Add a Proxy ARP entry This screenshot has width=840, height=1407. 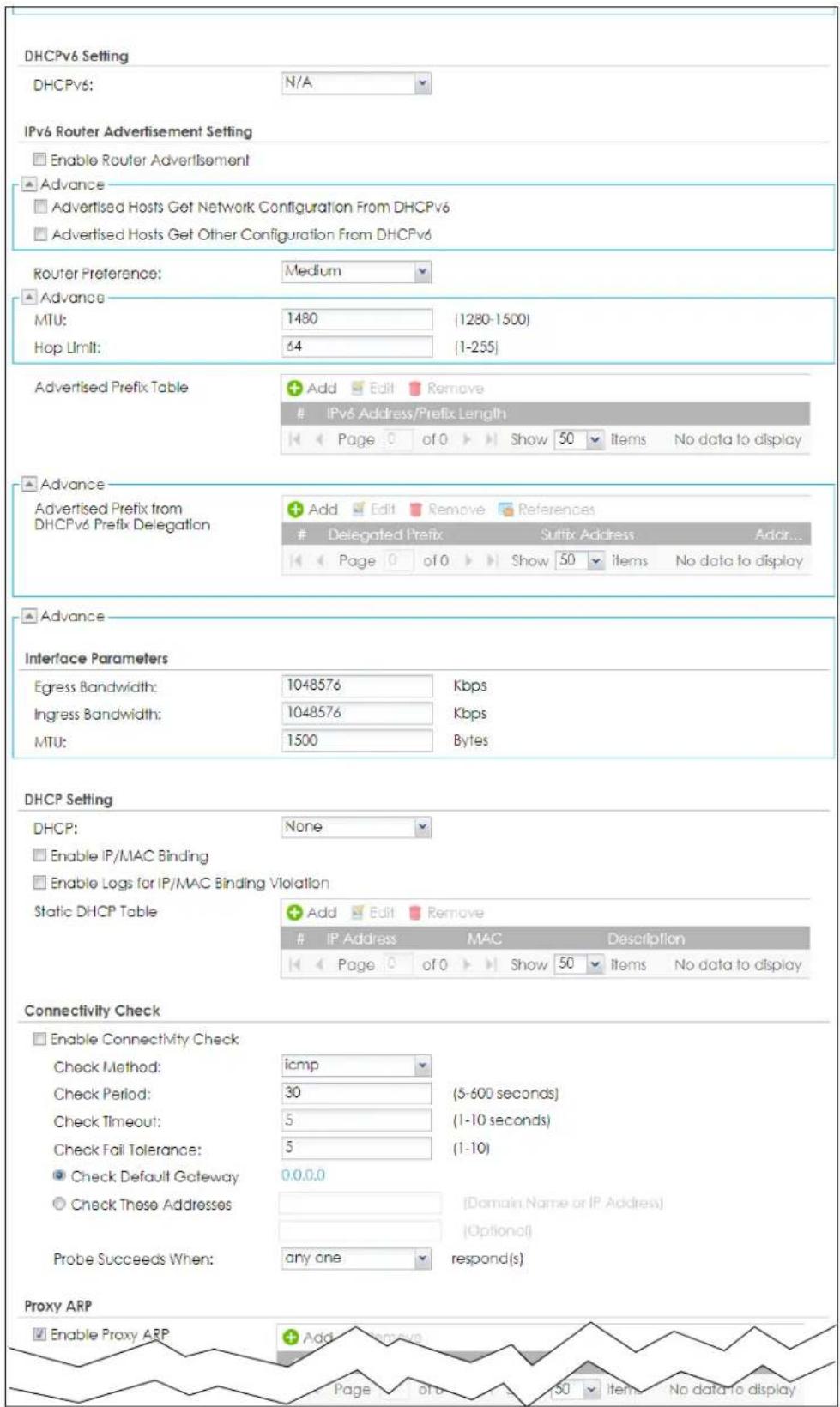point(308,1337)
